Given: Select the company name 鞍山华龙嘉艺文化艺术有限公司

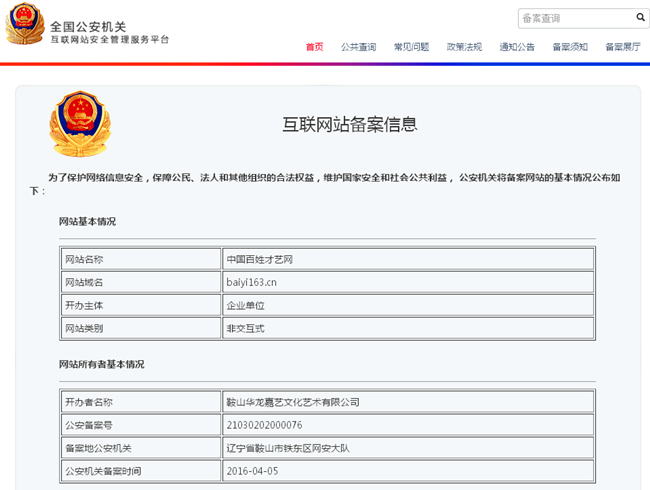Looking at the screenshot, I should click(x=293, y=402).
